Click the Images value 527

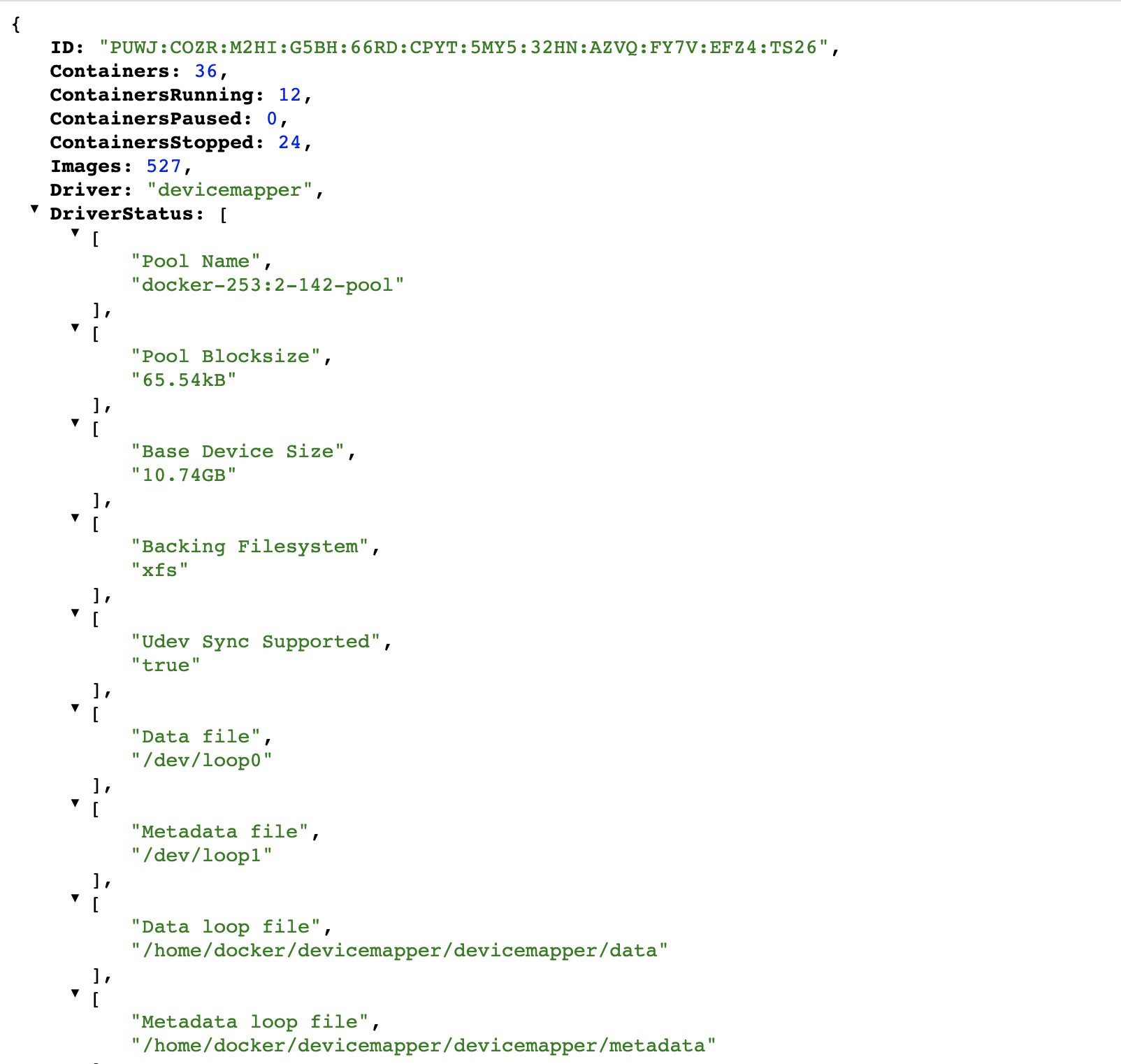coord(164,166)
